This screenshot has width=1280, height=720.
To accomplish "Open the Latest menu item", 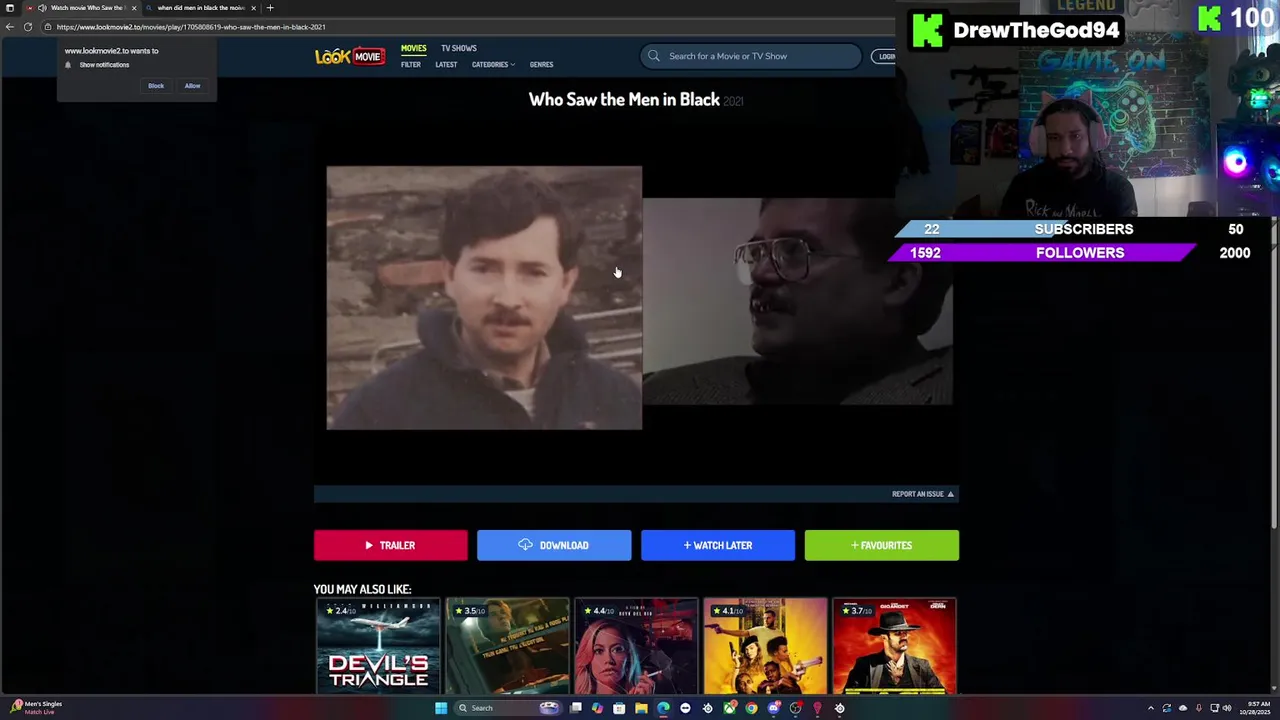I will (446, 65).
